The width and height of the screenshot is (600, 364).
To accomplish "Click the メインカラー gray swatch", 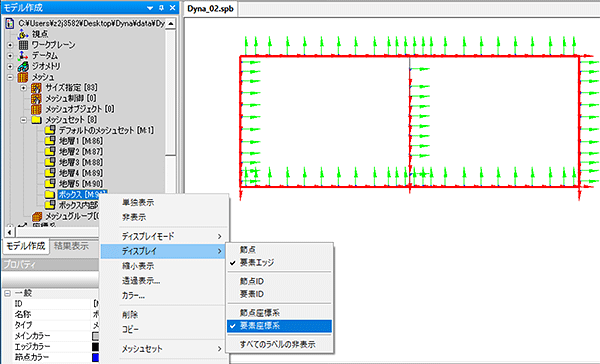I will click(x=96, y=336).
